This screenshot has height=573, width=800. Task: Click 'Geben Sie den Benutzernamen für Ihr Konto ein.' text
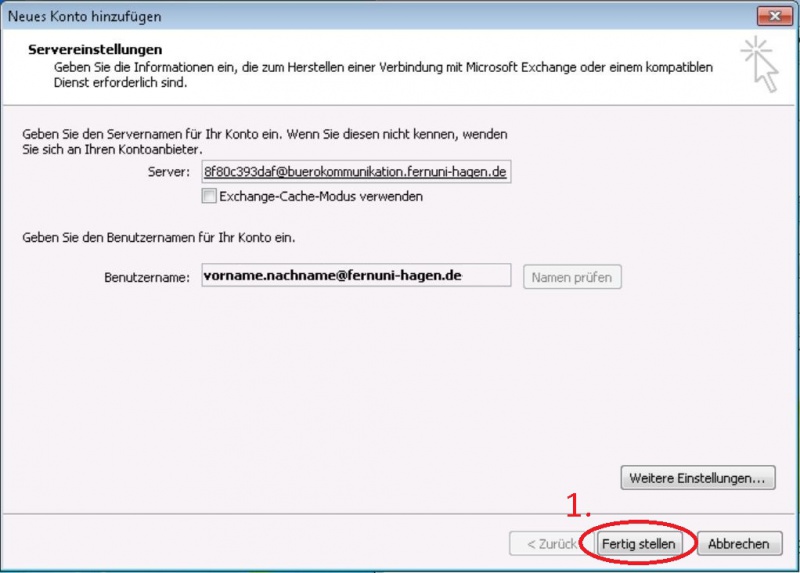pyautogui.click(x=159, y=238)
